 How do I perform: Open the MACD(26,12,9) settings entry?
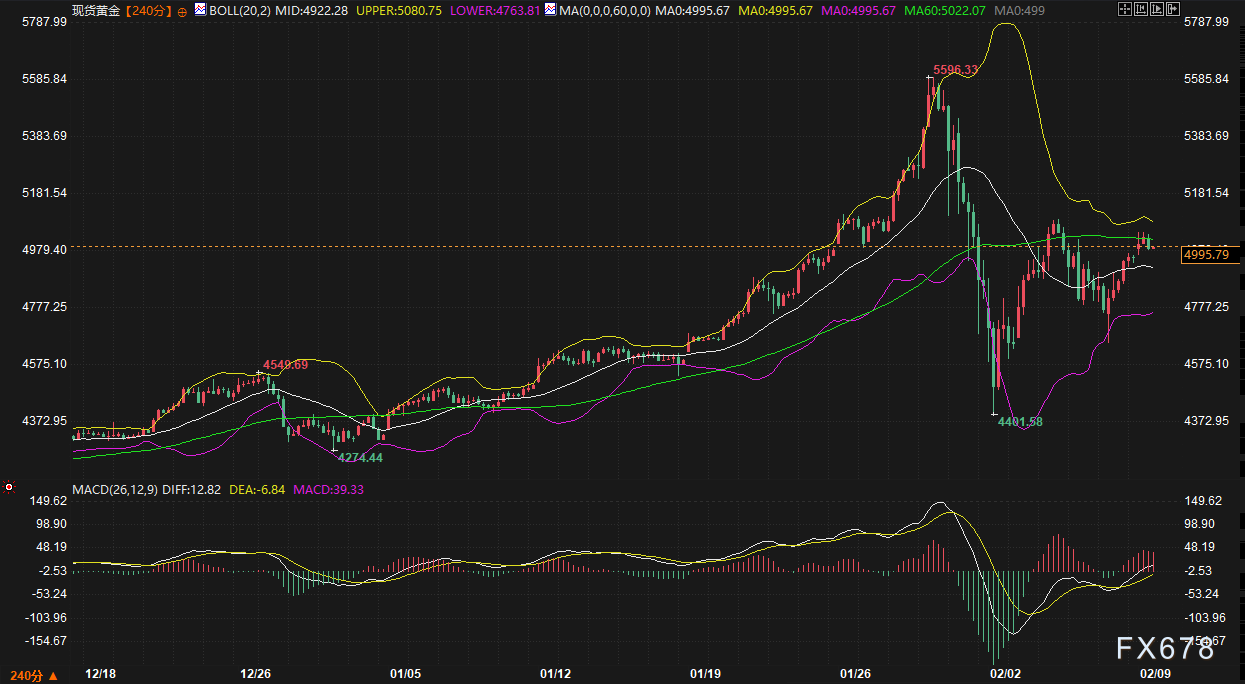pyautogui.click(x=114, y=491)
